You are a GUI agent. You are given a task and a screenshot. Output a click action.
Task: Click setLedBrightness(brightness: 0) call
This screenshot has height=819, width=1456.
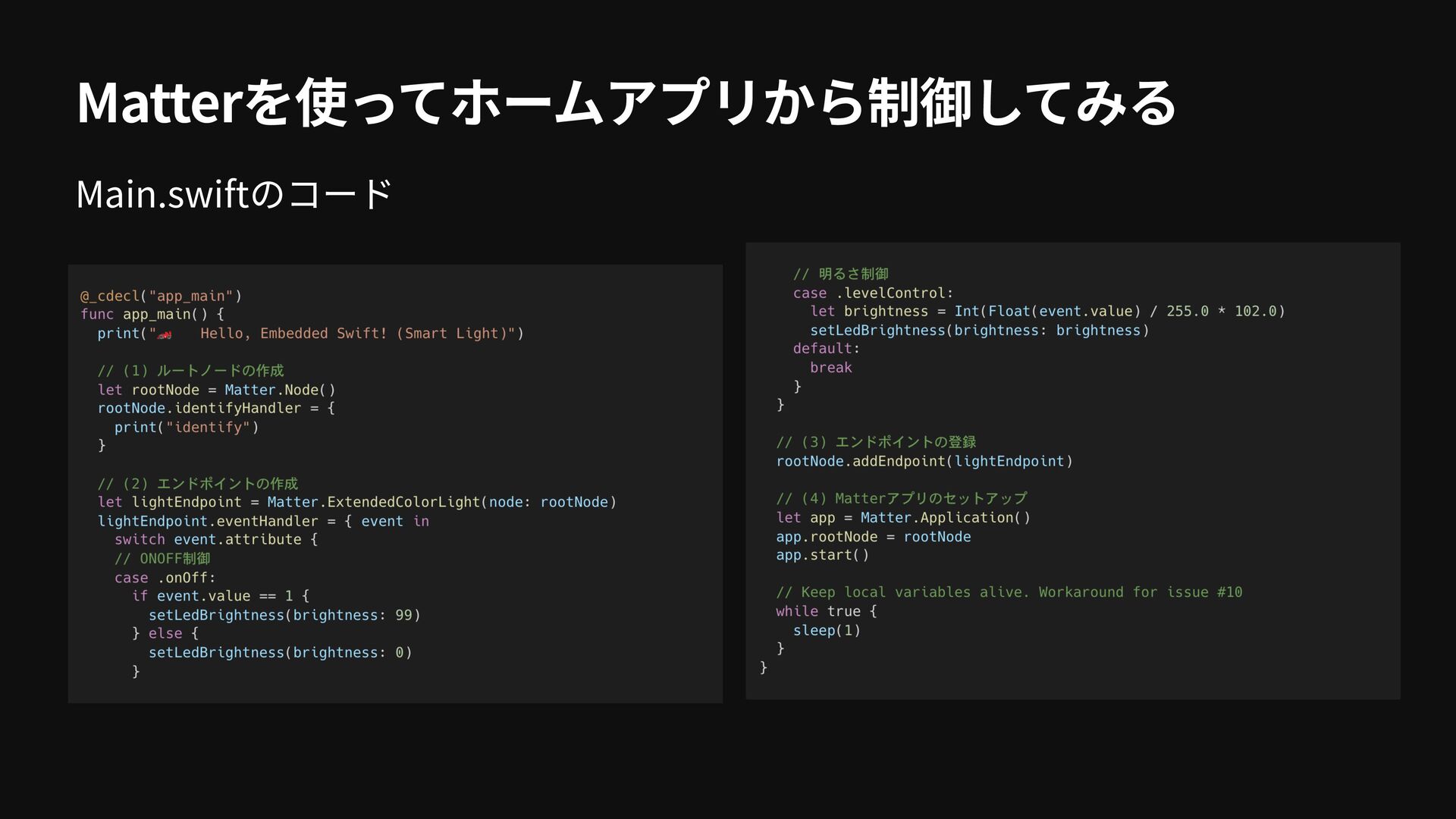pos(280,652)
